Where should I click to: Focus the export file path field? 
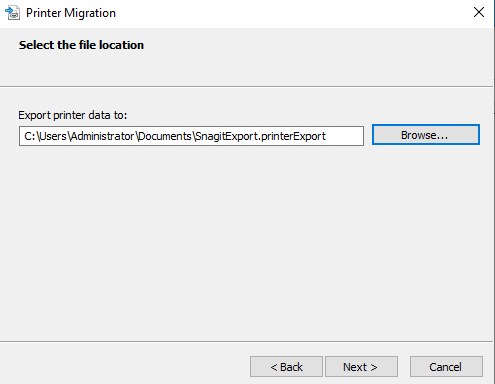click(x=191, y=136)
